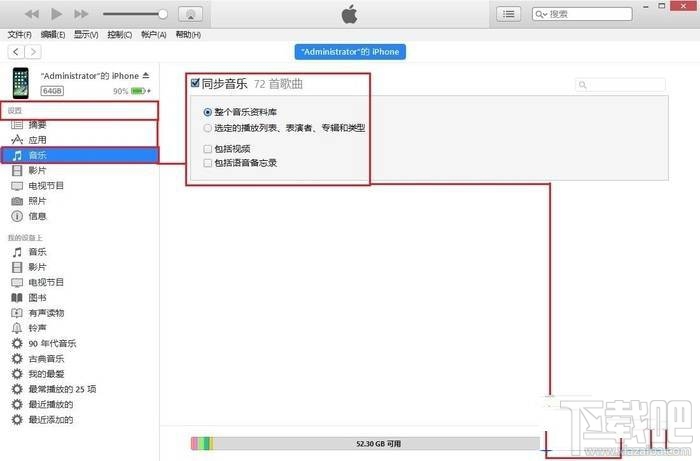
Task: Select 选定的播放列表、表演者、专辑和类型 option
Action: click(x=208, y=128)
